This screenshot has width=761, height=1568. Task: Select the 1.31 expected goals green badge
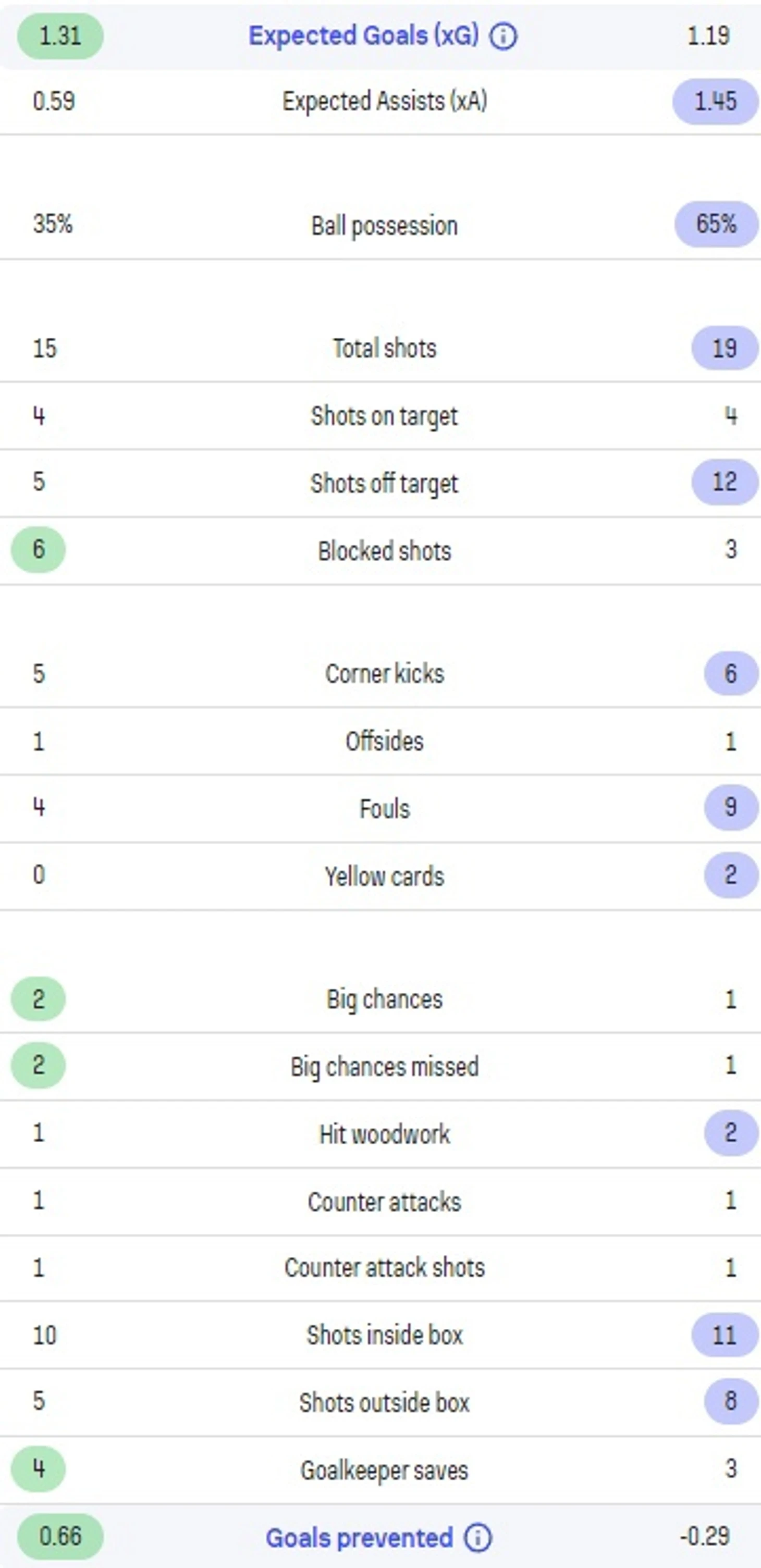tap(59, 36)
